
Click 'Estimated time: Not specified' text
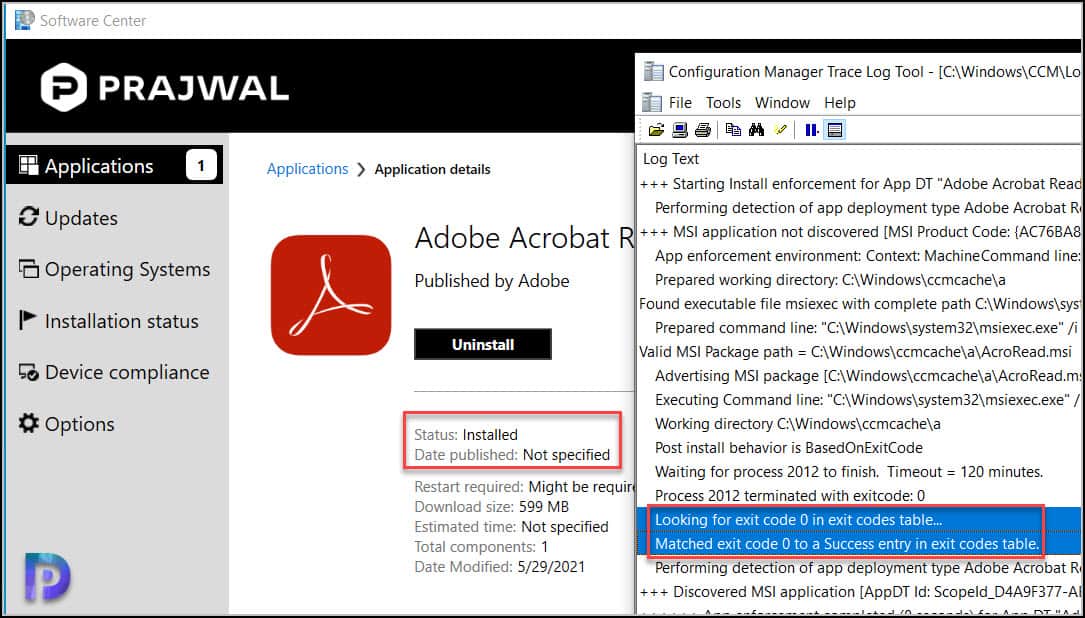(511, 527)
